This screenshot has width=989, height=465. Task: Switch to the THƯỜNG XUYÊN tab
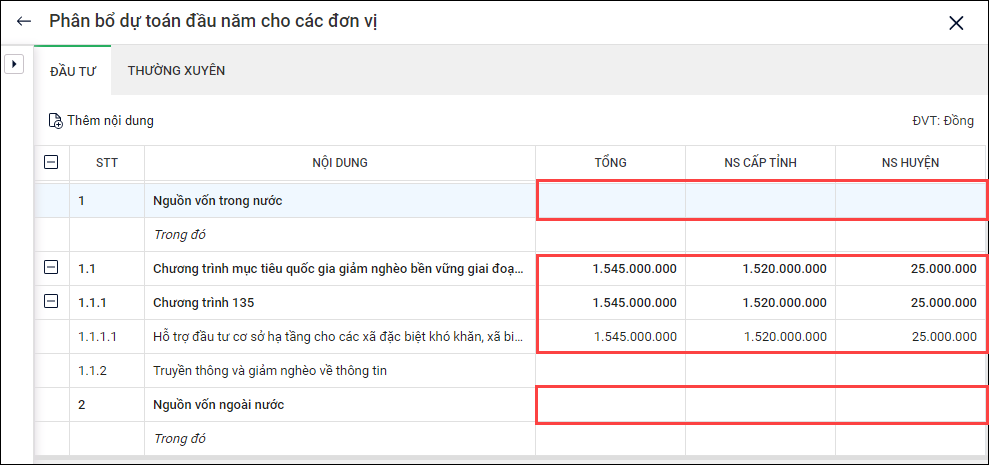pos(176,70)
